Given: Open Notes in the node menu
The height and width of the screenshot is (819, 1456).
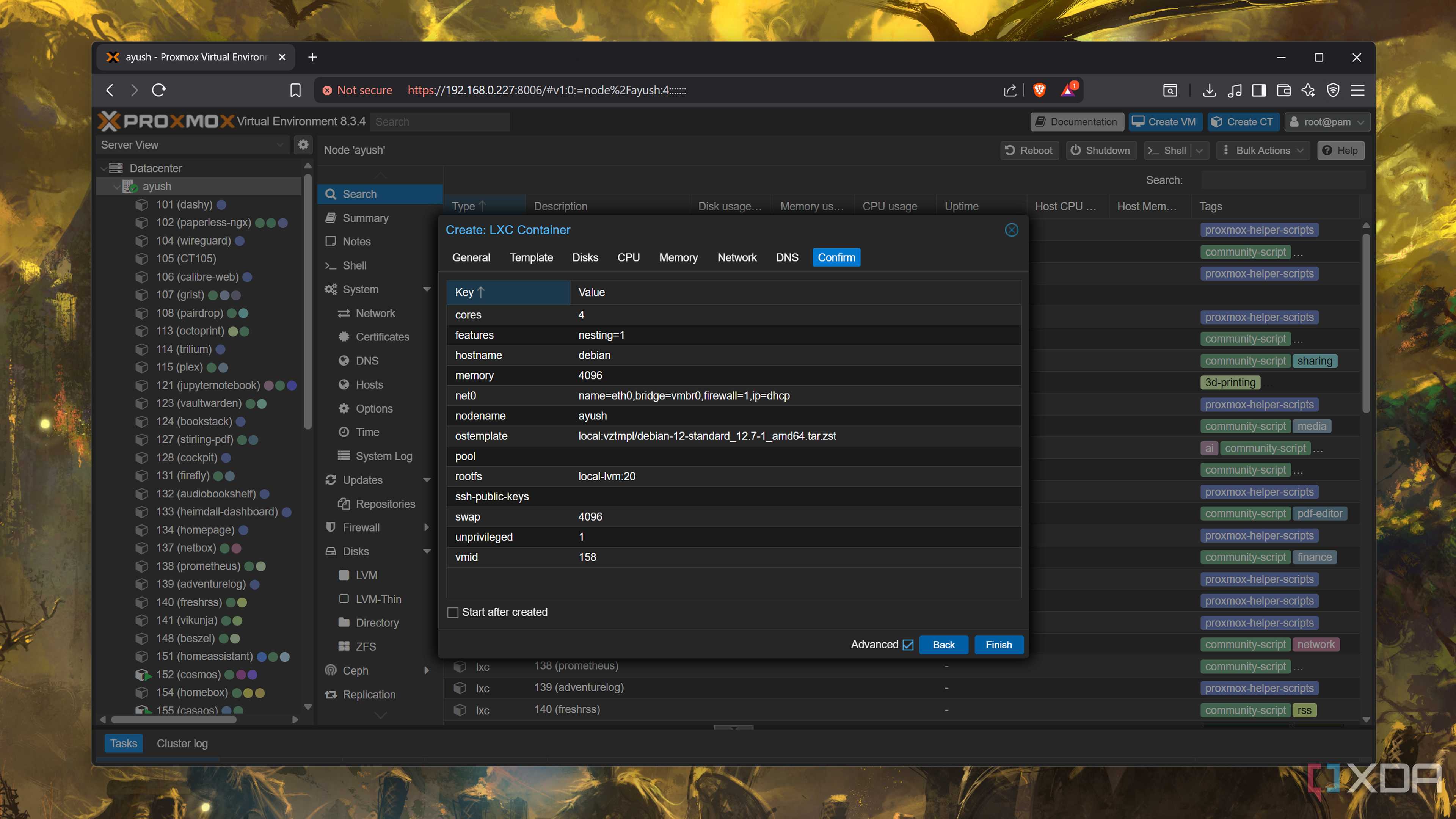Looking at the screenshot, I should (x=357, y=242).
